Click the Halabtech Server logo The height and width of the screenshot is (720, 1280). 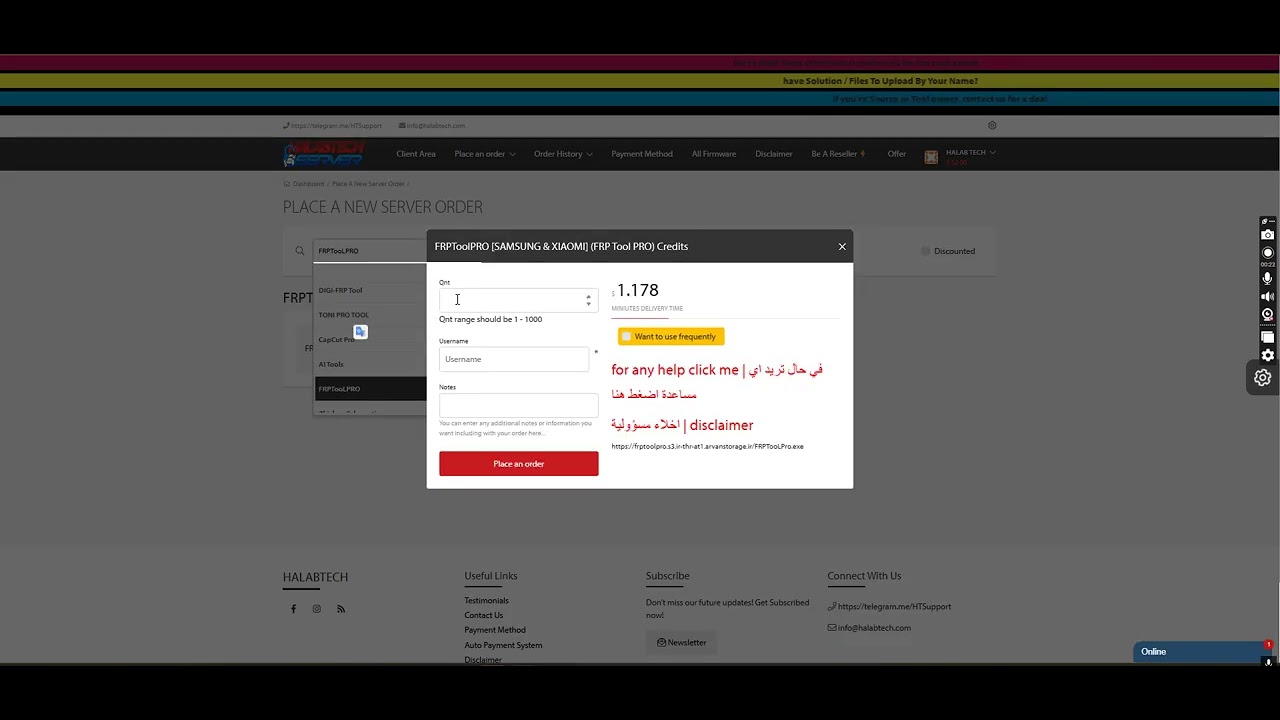(x=323, y=154)
